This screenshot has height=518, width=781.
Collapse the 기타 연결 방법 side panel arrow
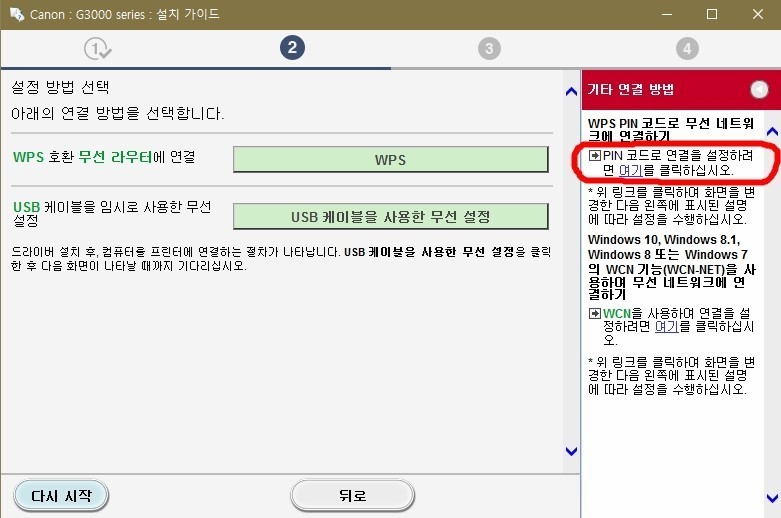point(759,89)
